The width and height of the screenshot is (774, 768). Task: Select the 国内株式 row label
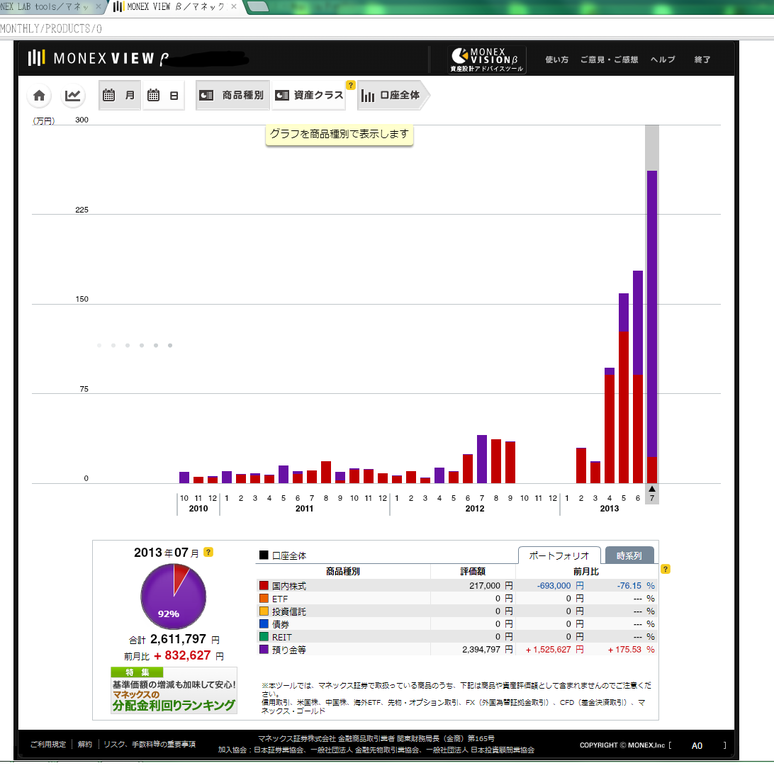pyautogui.click(x=289, y=586)
